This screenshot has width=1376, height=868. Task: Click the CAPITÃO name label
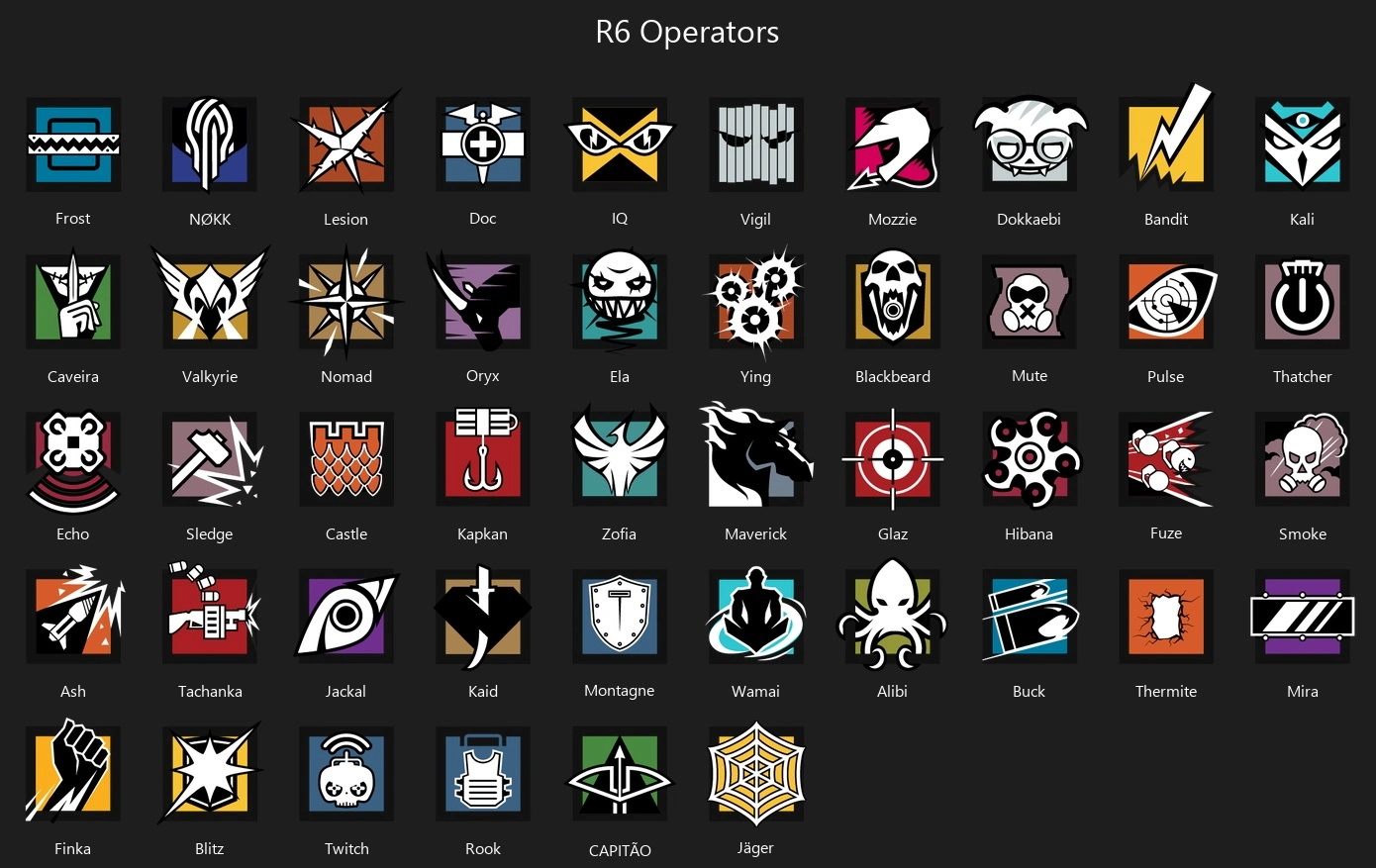620,850
